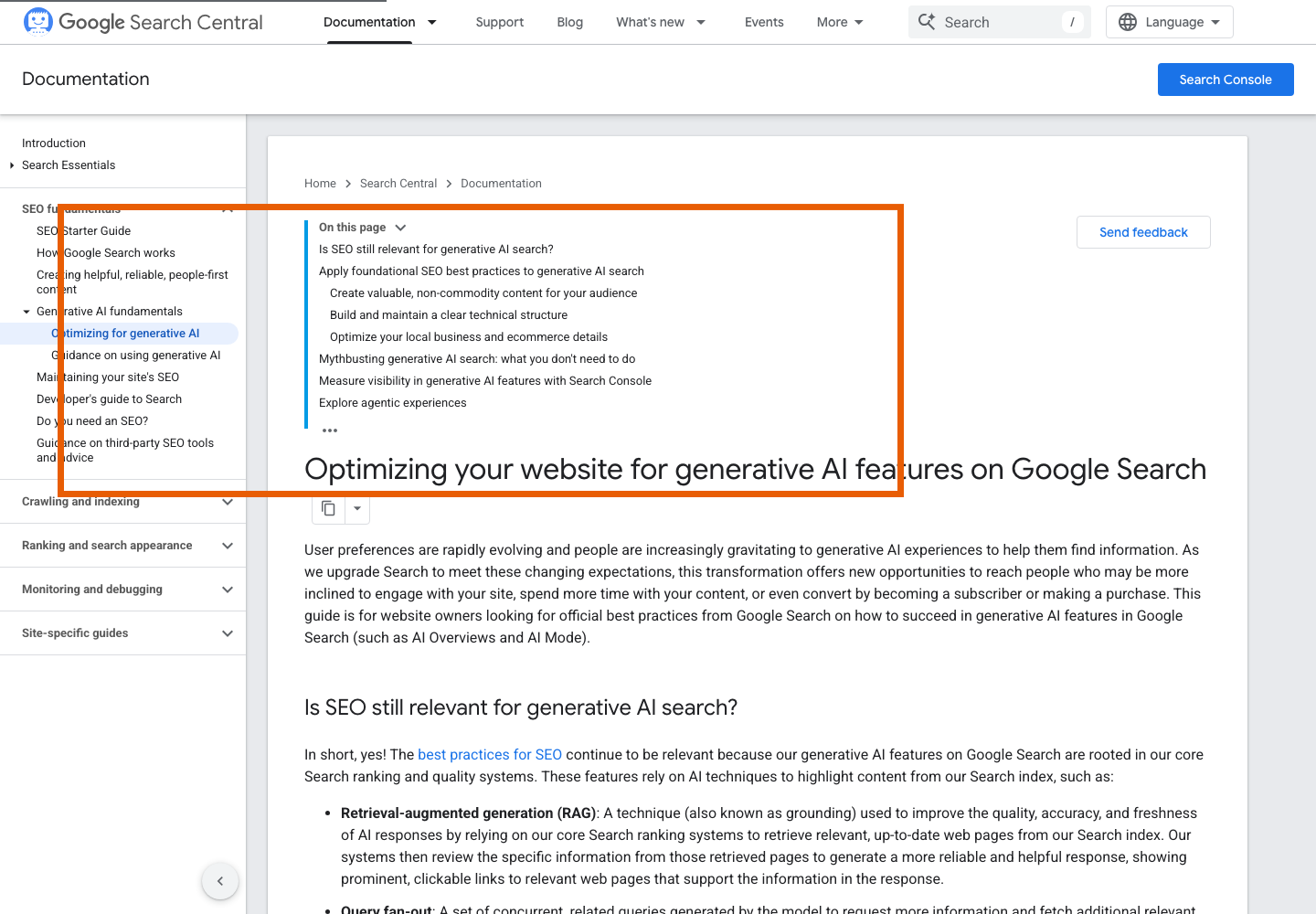Jump to Build and maintain technical structure
The height and width of the screenshot is (914, 1316).
[x=449, y=315]
